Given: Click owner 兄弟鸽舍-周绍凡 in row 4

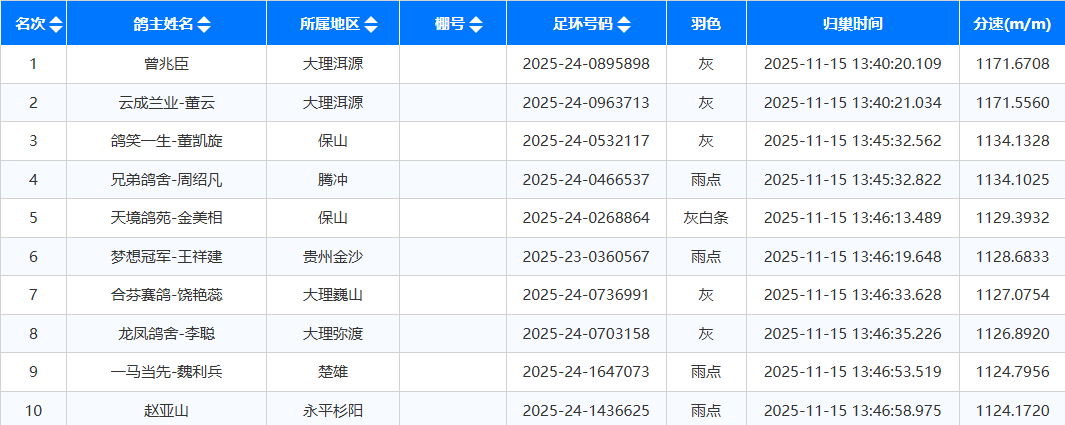Looking at the screenshot, I should tap(166, 180).
